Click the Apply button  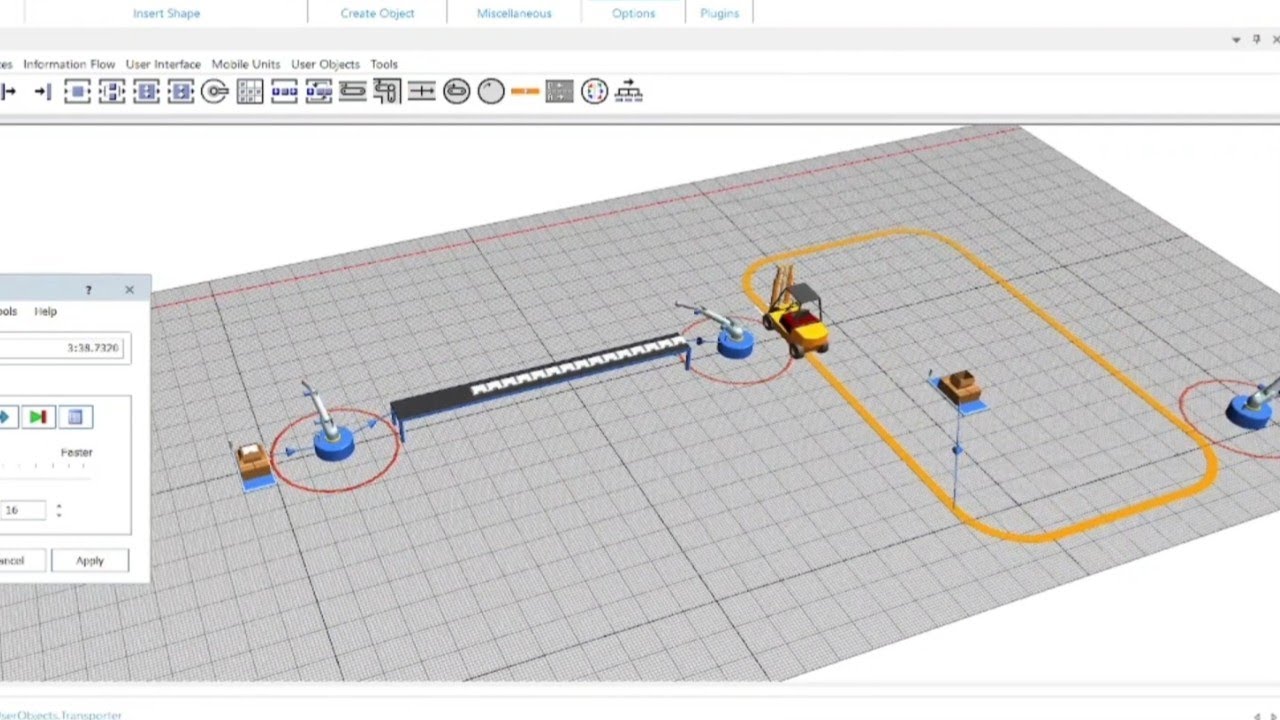pos(90,561)
